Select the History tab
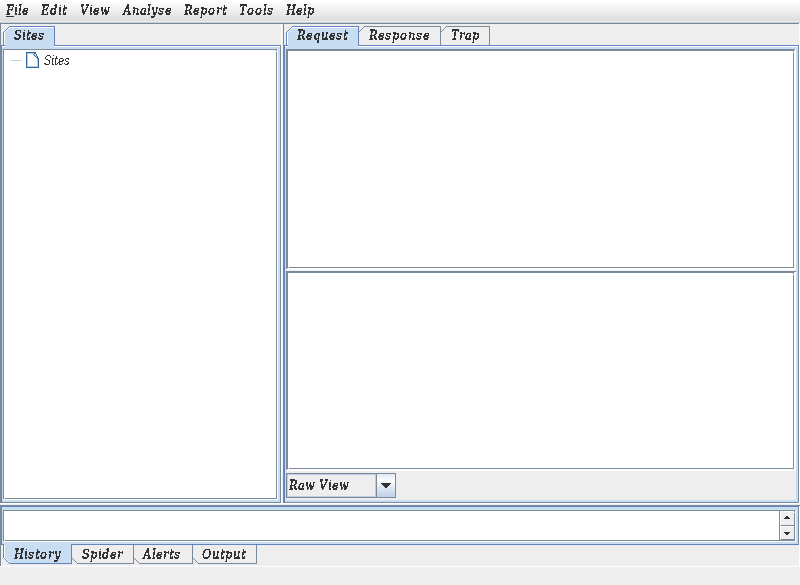 [x=38, y=554]
